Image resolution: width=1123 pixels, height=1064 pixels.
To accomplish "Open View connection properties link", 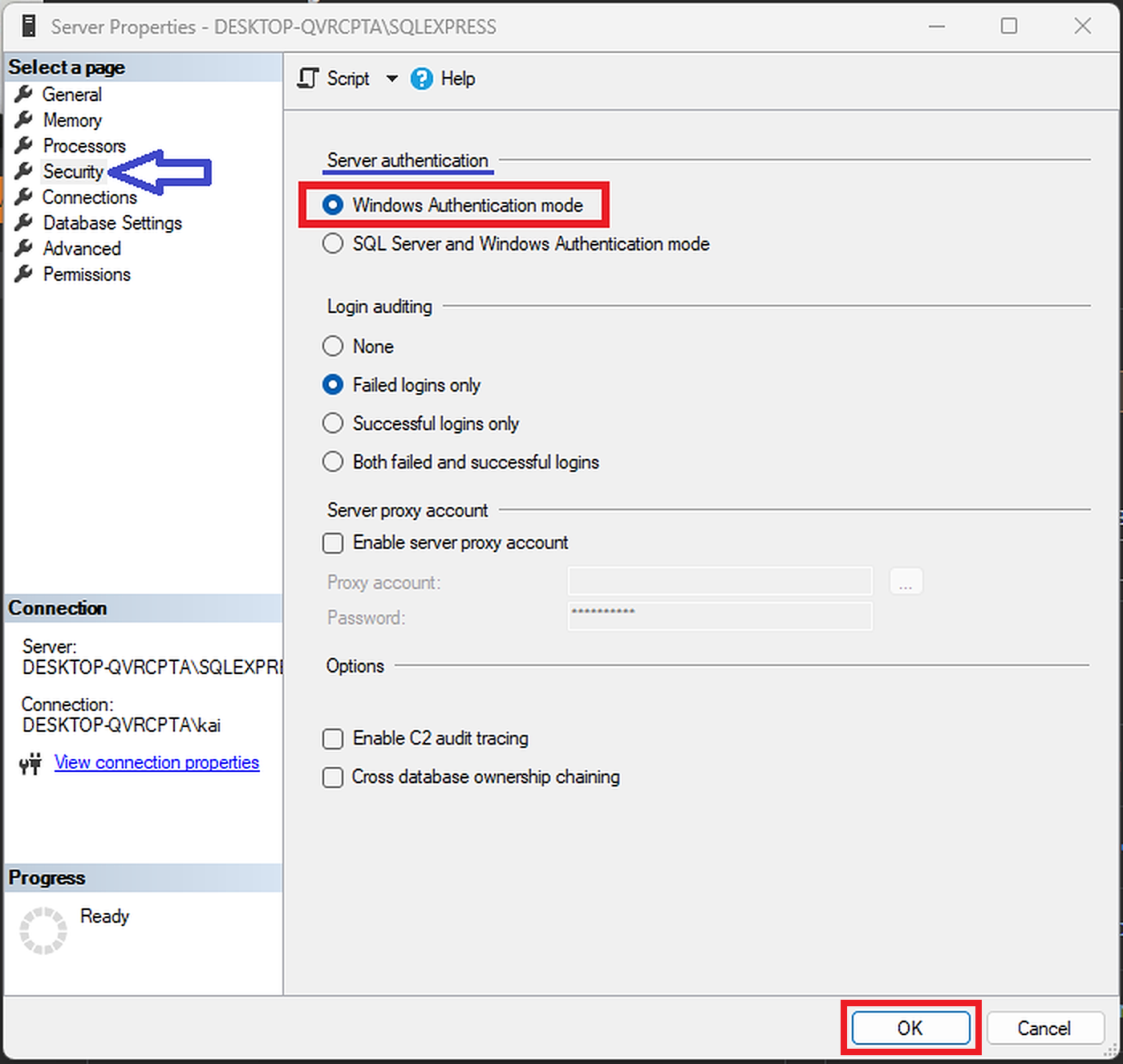I will pyautogui.click(x=156, y=762).
